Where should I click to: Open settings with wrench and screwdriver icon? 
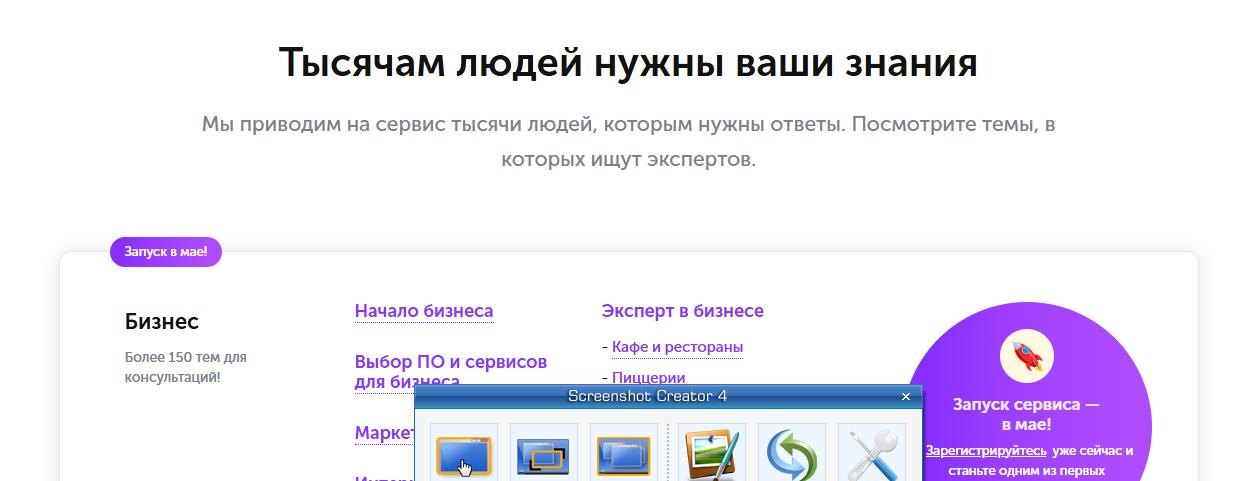coord(872,453)
